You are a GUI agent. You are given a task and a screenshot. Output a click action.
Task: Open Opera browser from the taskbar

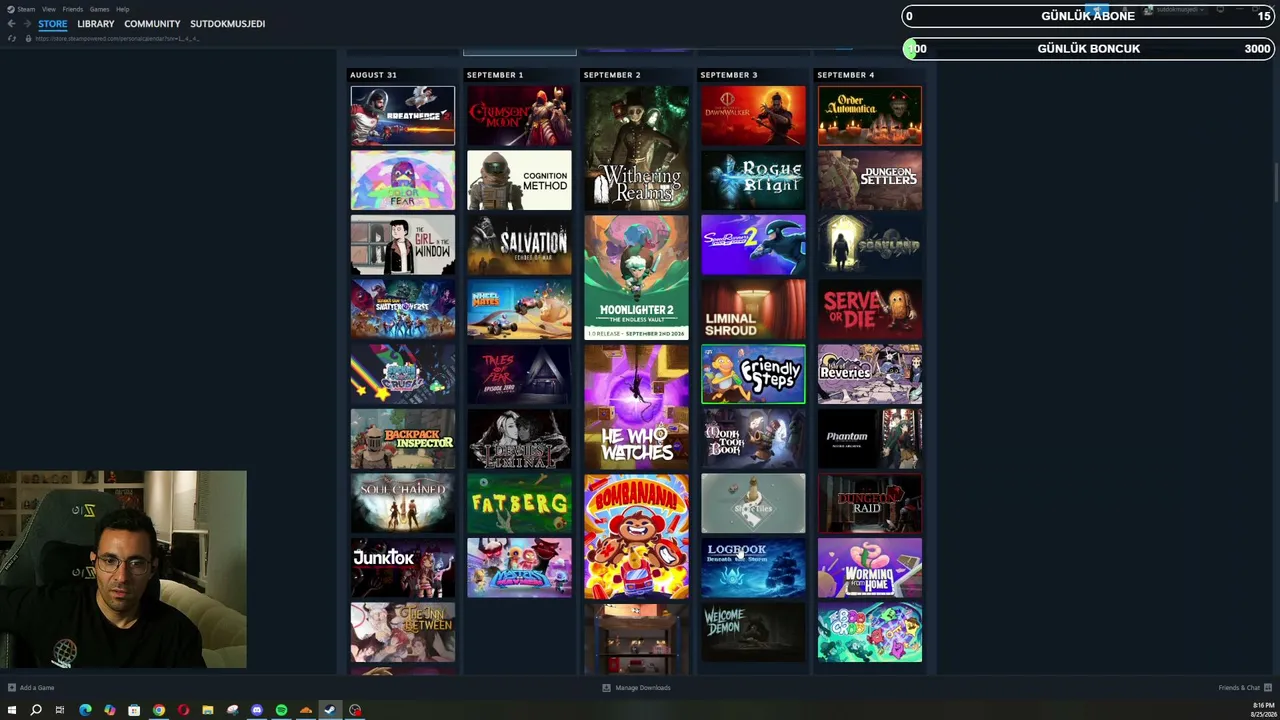point(183,710)
